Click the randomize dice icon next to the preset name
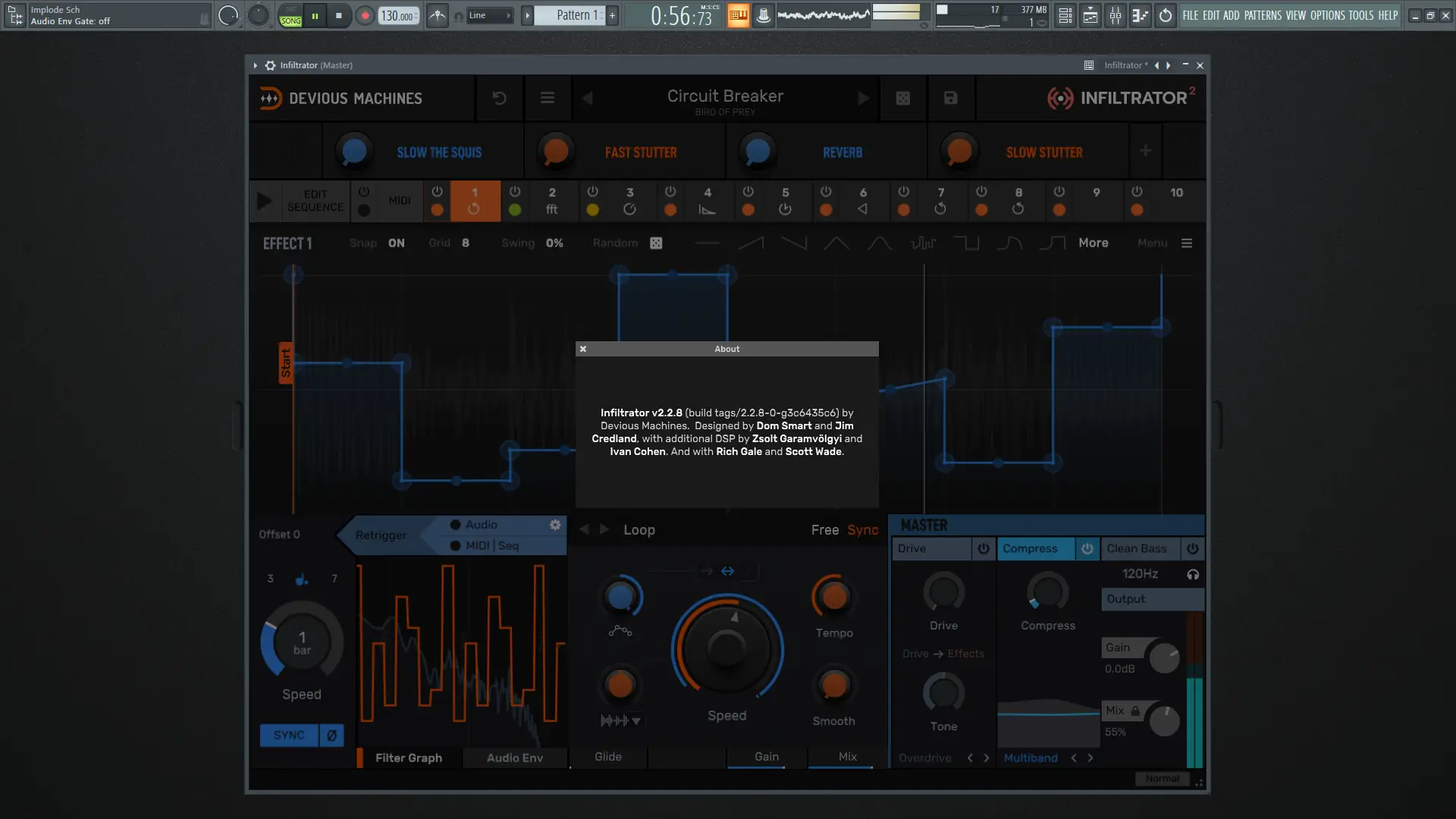This screenshot has height=819, width=1456. 902,98
